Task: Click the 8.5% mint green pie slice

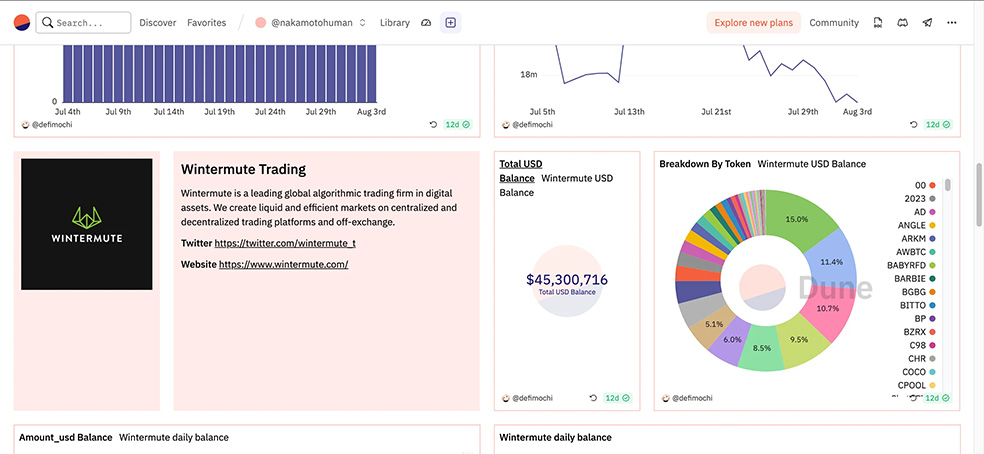Action: (761, 349)
